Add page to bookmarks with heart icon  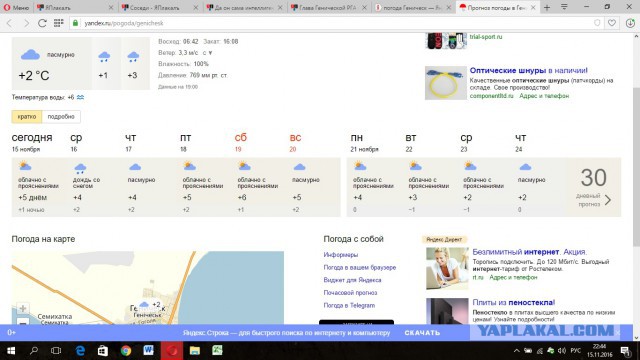611,23
